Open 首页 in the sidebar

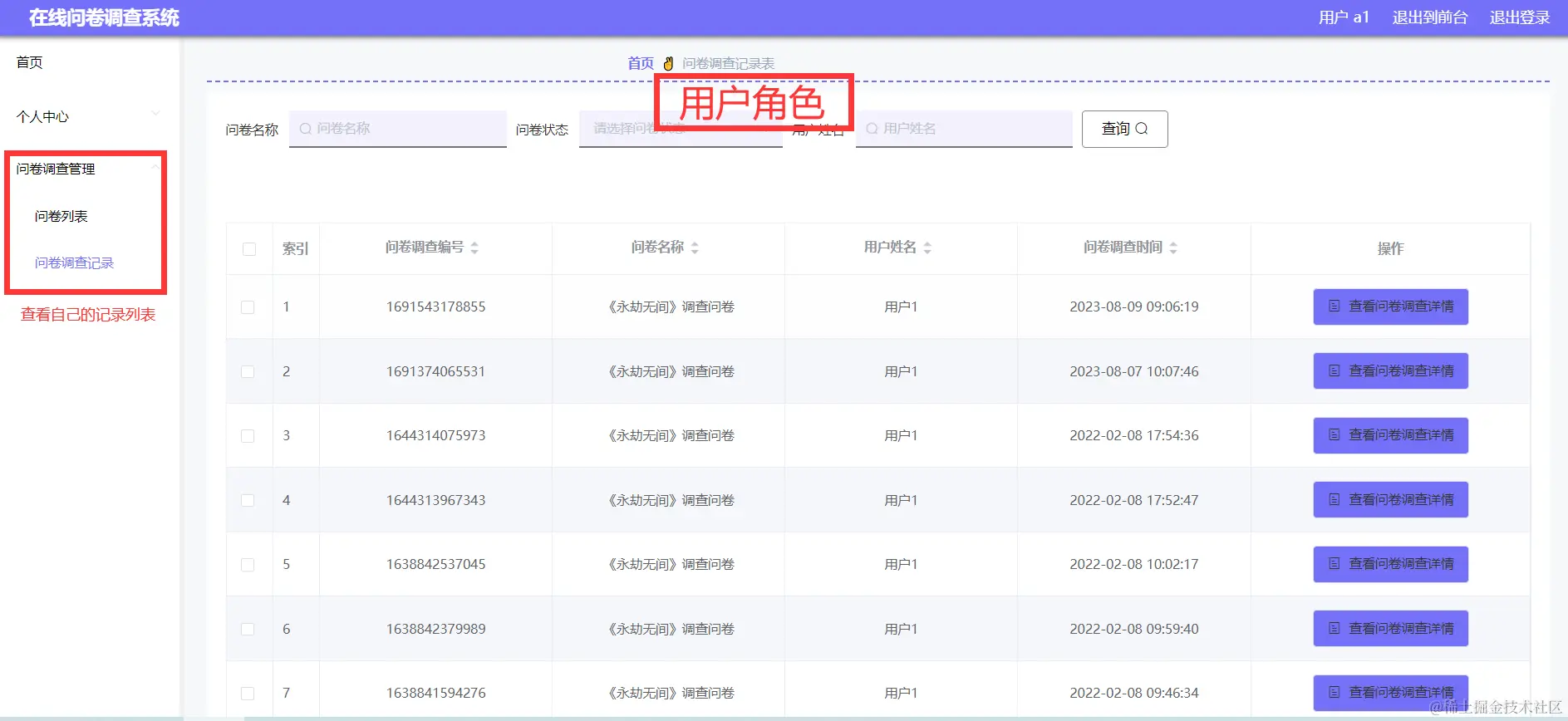(30, 62)
